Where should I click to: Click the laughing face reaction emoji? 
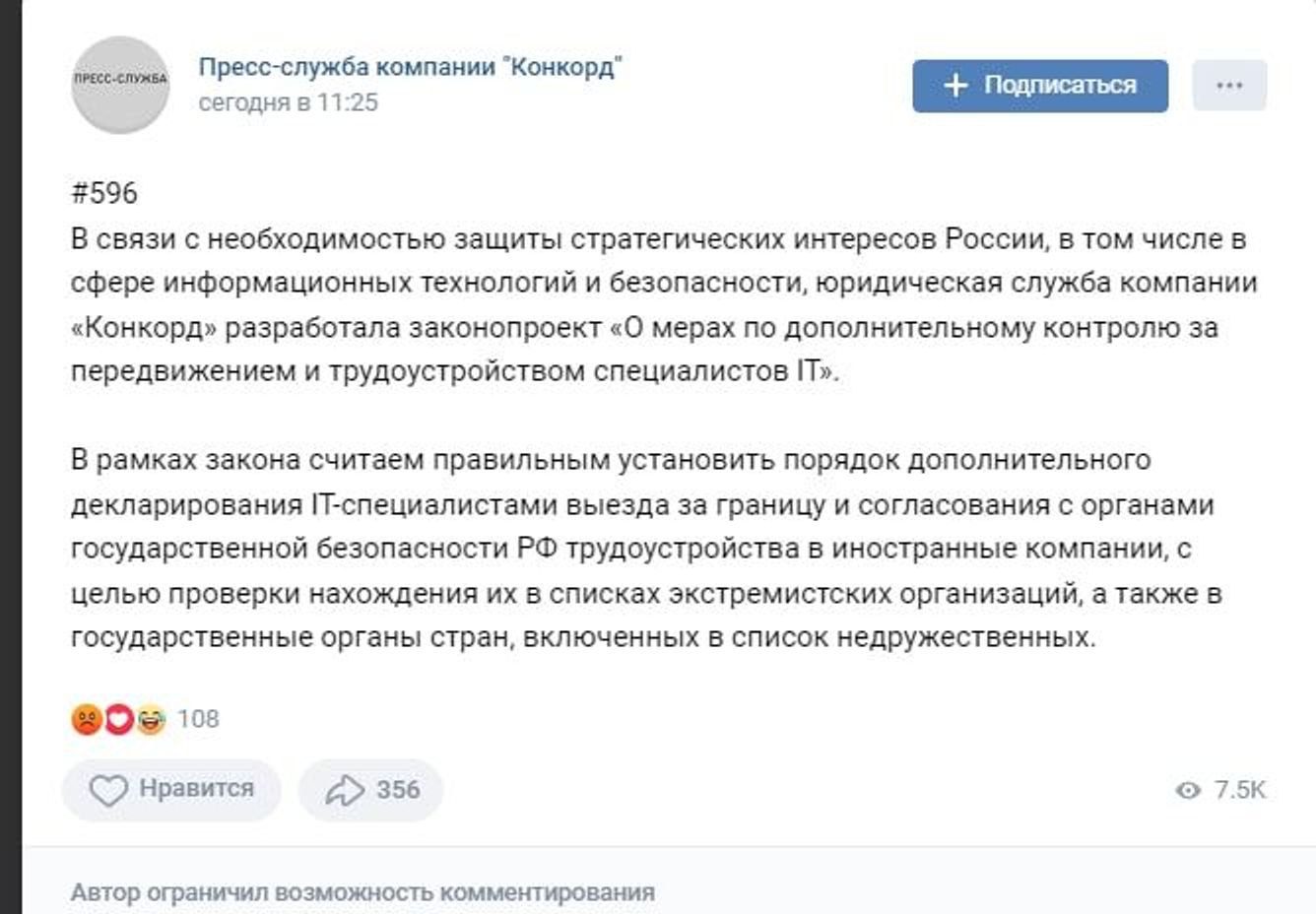click(151, 720)
